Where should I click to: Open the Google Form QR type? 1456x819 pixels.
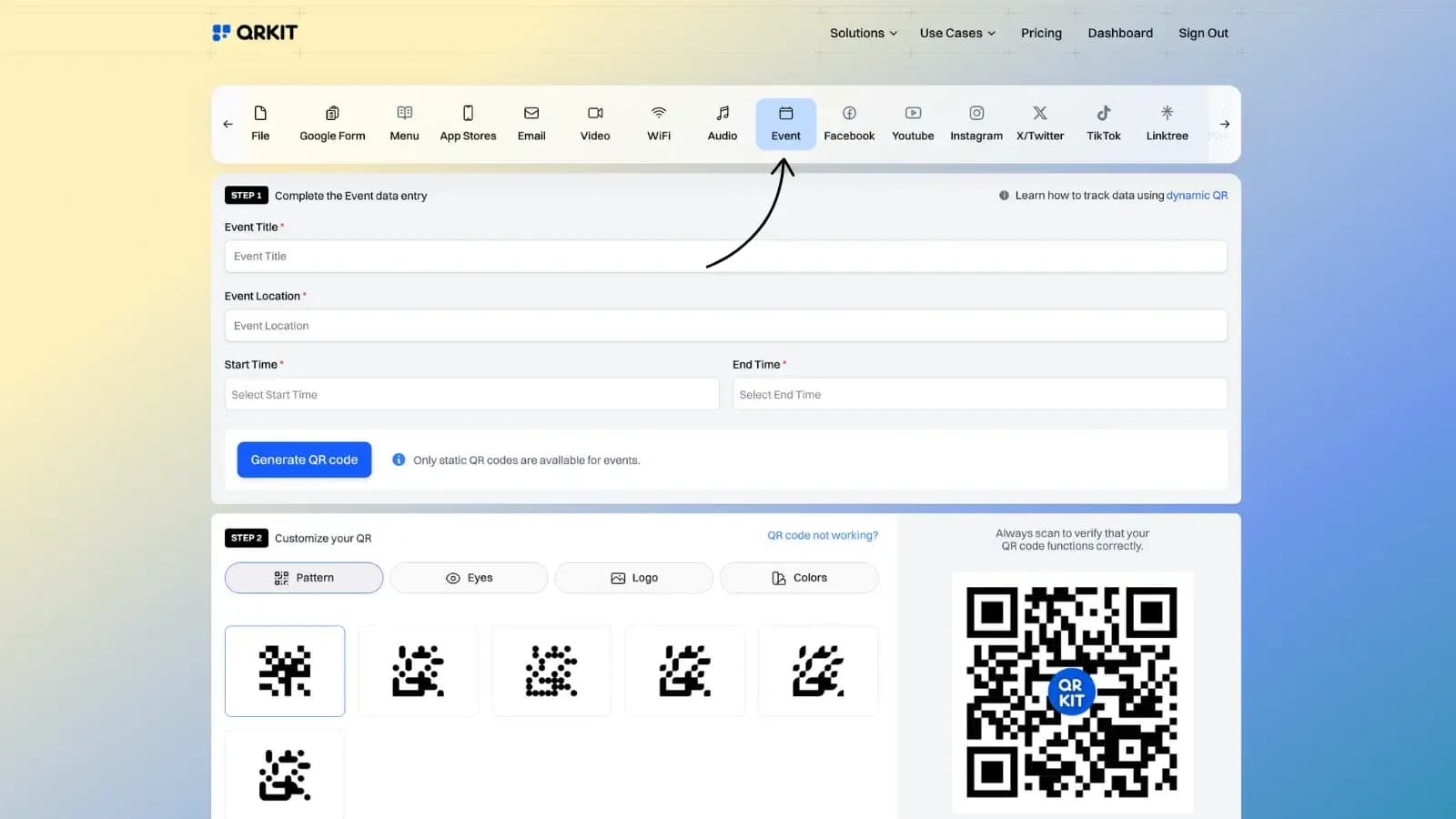332,123
